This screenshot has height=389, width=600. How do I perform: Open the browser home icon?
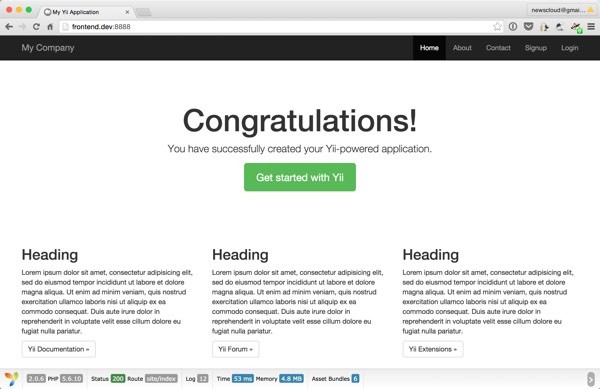(x=50, y=27)
